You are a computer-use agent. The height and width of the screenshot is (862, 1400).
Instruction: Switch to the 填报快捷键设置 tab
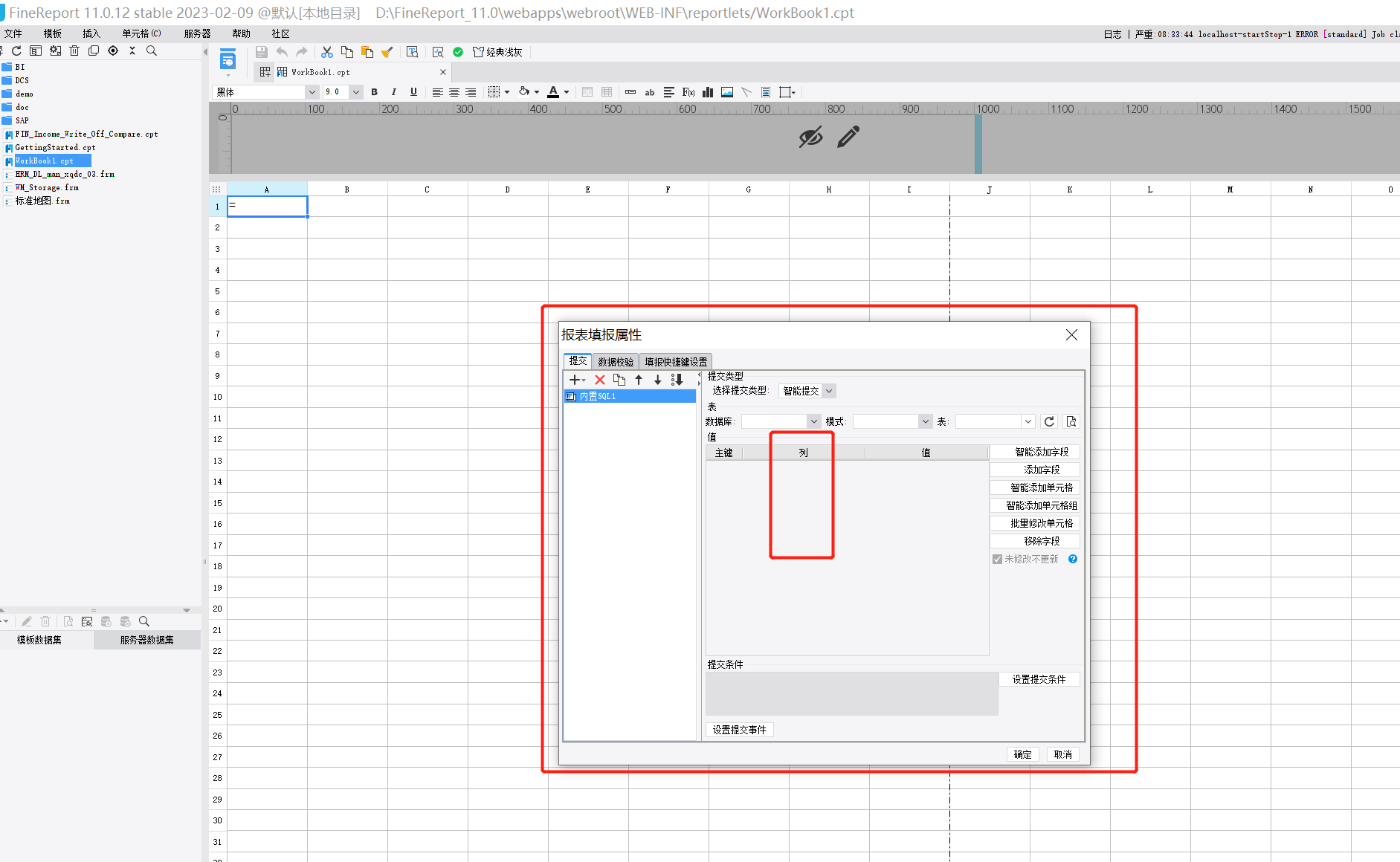[x=676, y=362]
